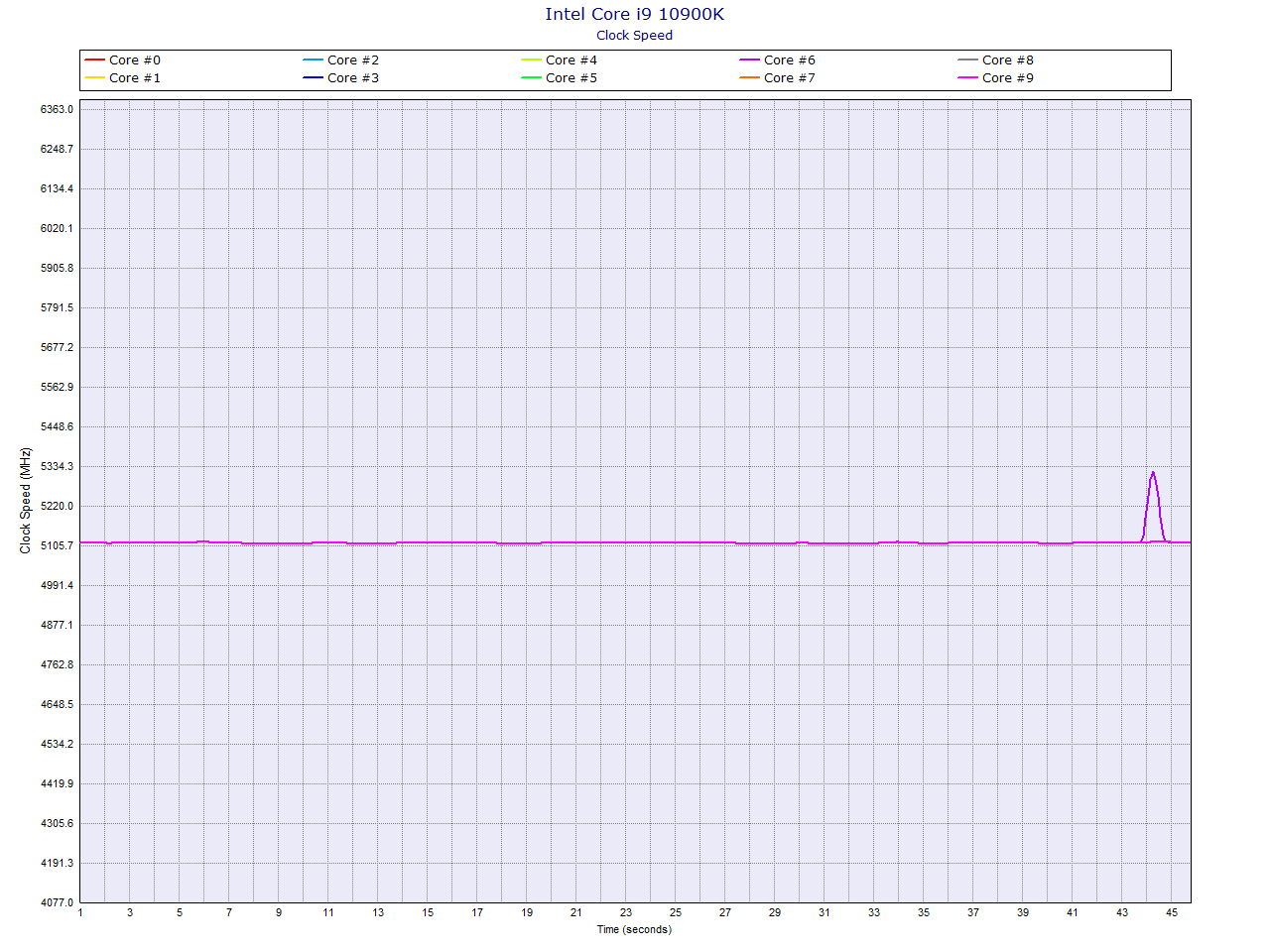Click the 4077.0 y-axis value
The height and width of the screenshot is (952, 1270).
57,902
